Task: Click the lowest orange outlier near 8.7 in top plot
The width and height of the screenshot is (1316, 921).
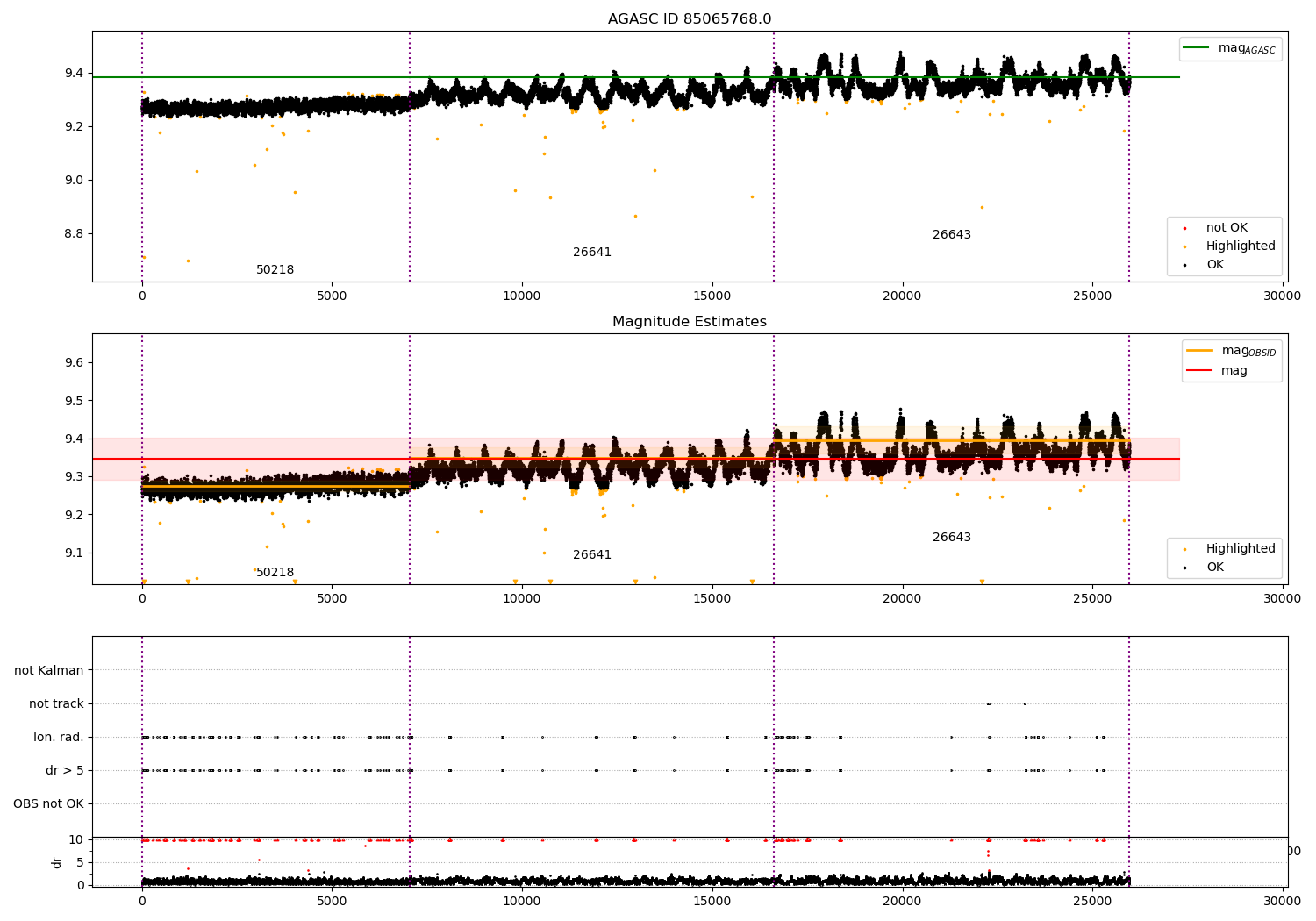Action: (x=188, y=261)
